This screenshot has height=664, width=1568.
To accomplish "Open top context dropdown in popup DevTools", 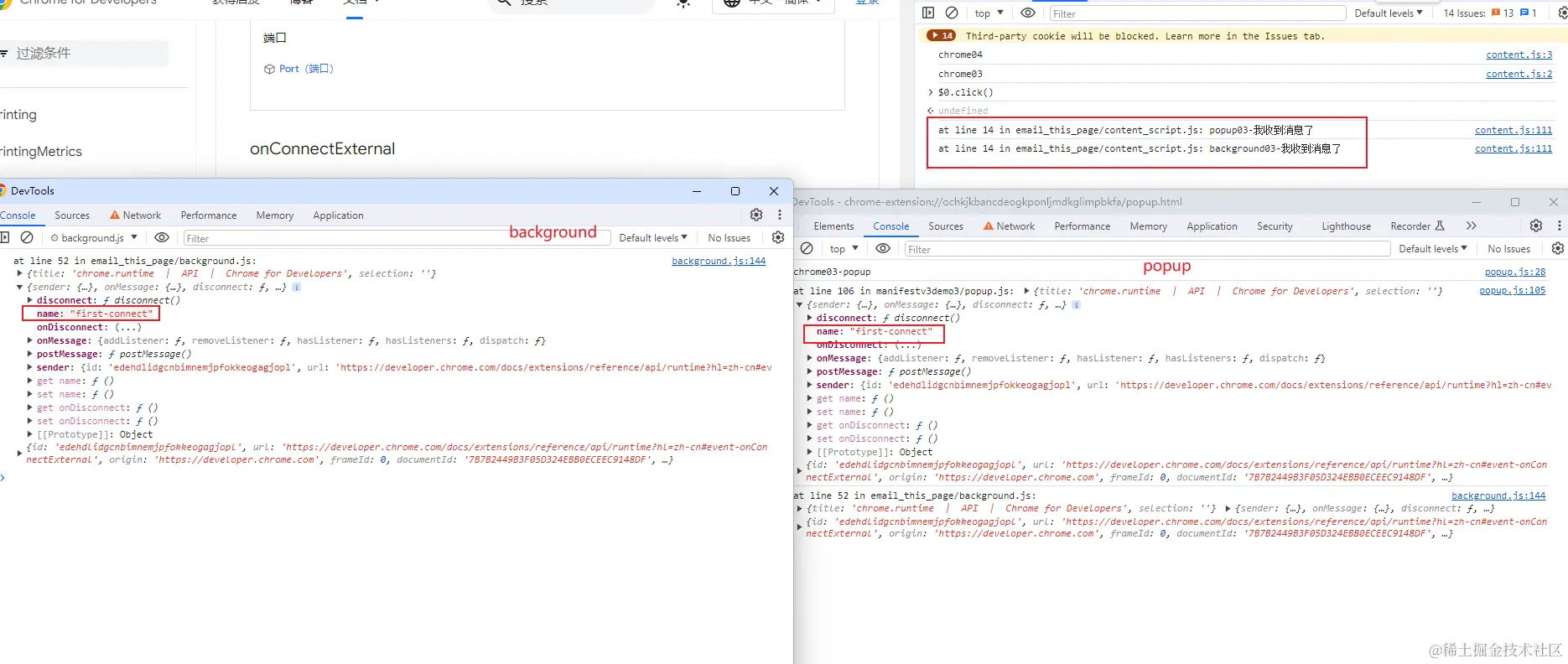I will [844, 249].
